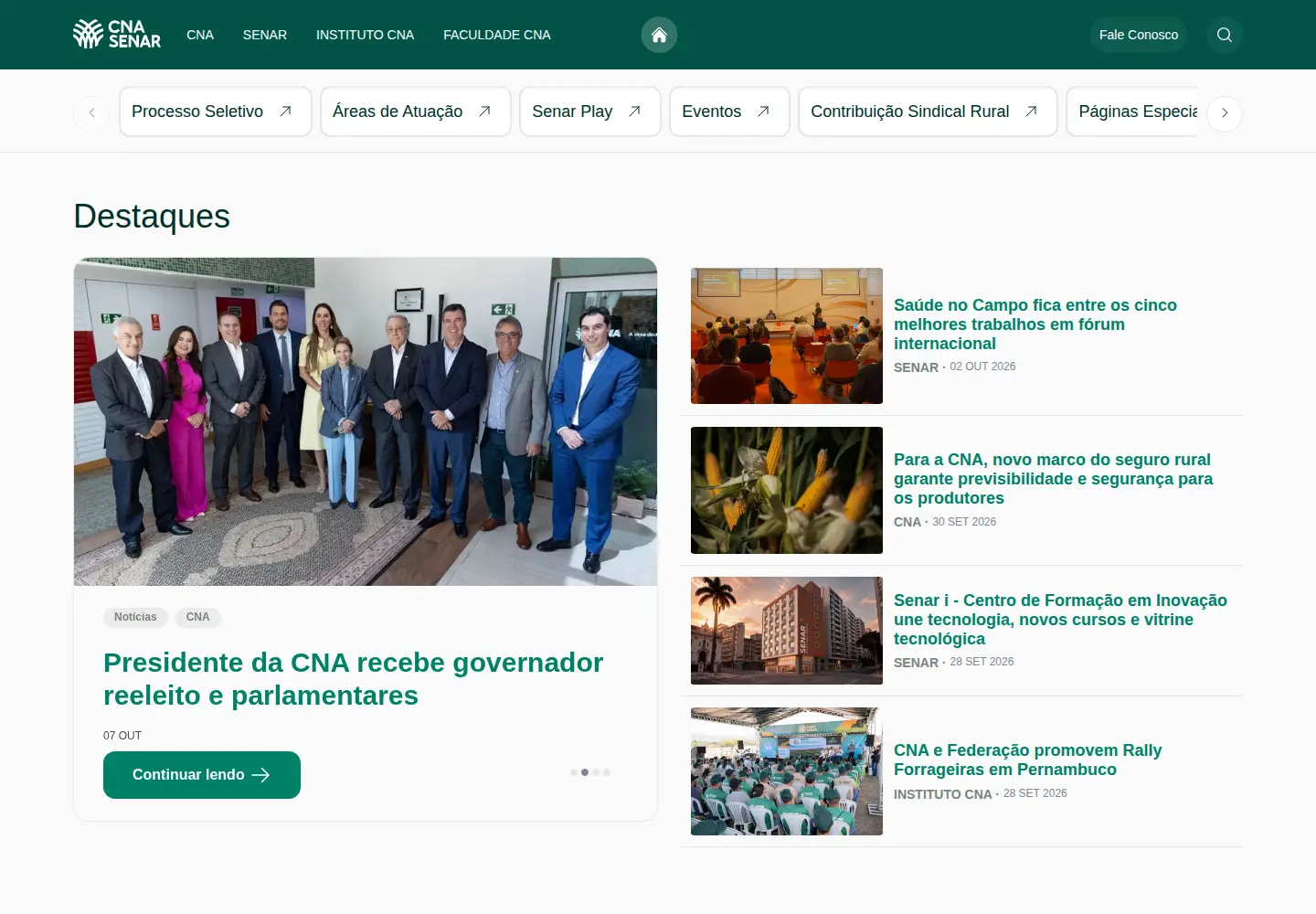Image resolution: width=1316 pixels, height=914 pixels.
Task: Open the search magnifier icon
Action: coord(1225,35)
